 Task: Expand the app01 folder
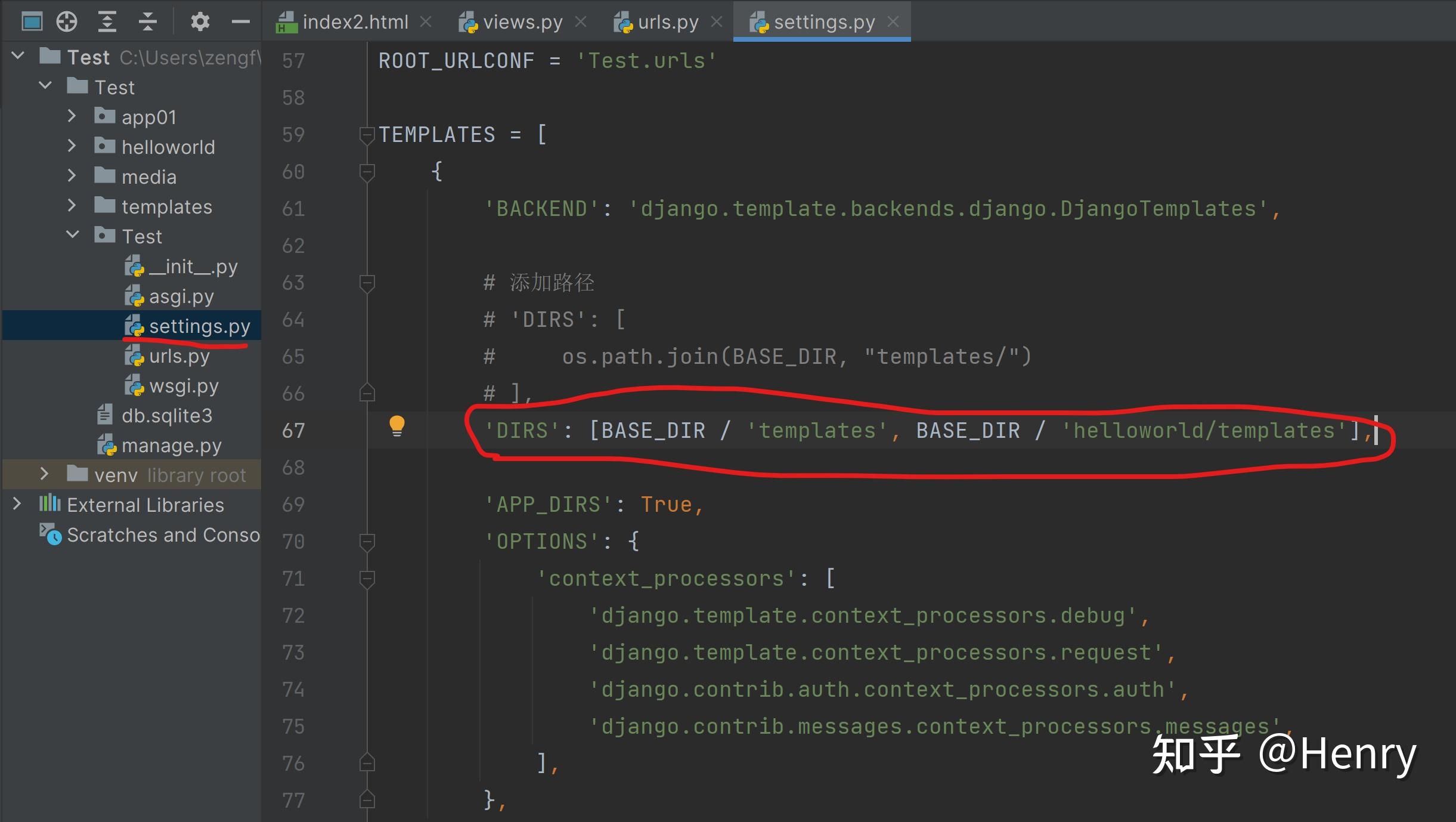click(72, 116)
